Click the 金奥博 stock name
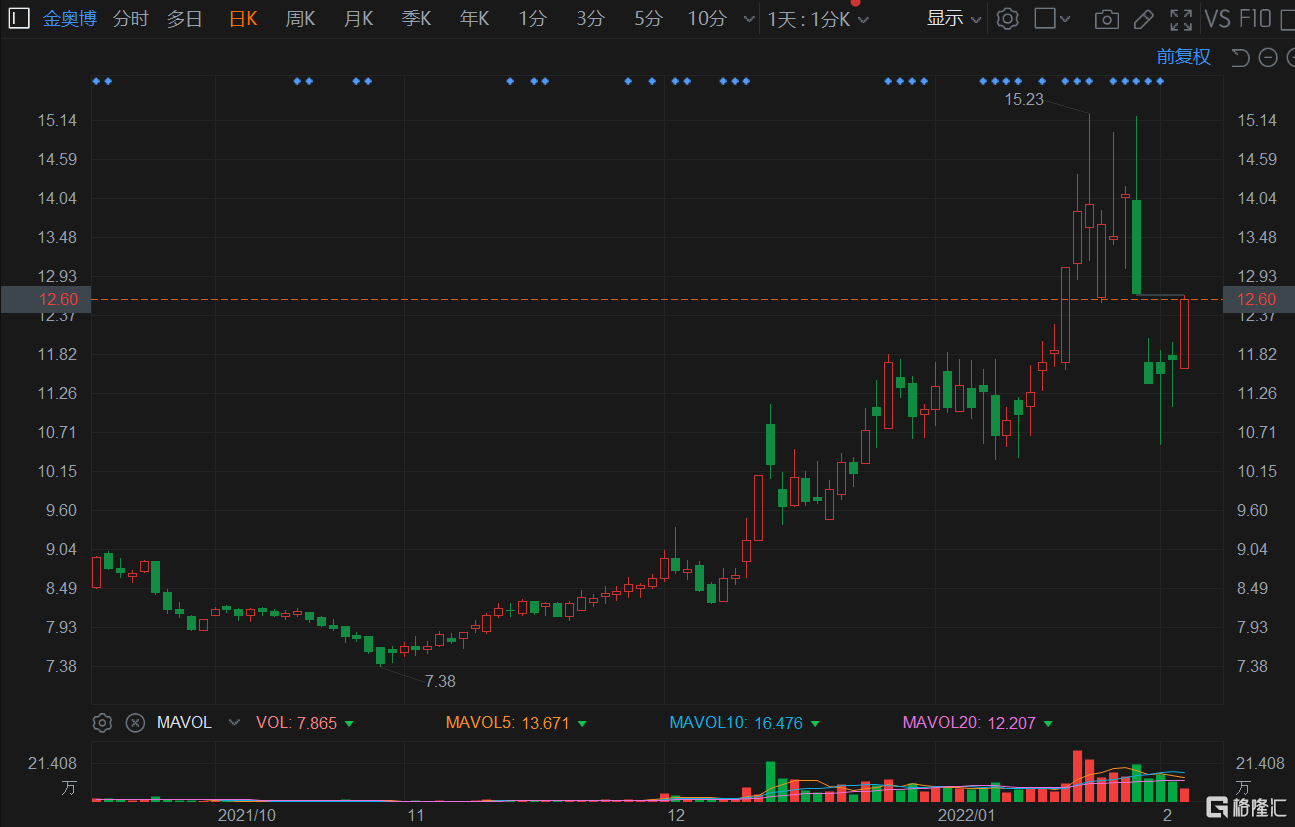 tap(70, 18)
